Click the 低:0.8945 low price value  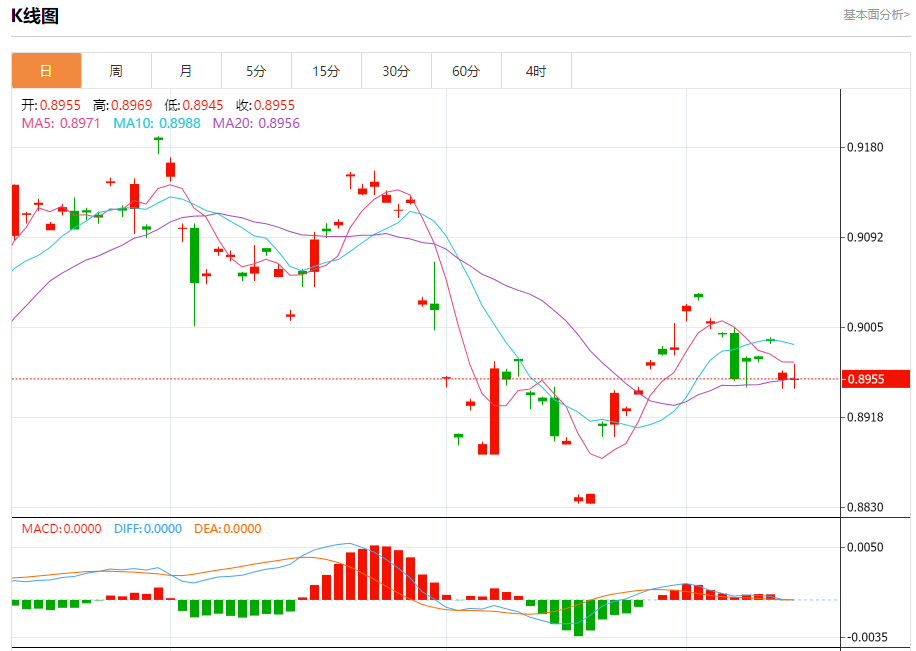pos(194,105)
